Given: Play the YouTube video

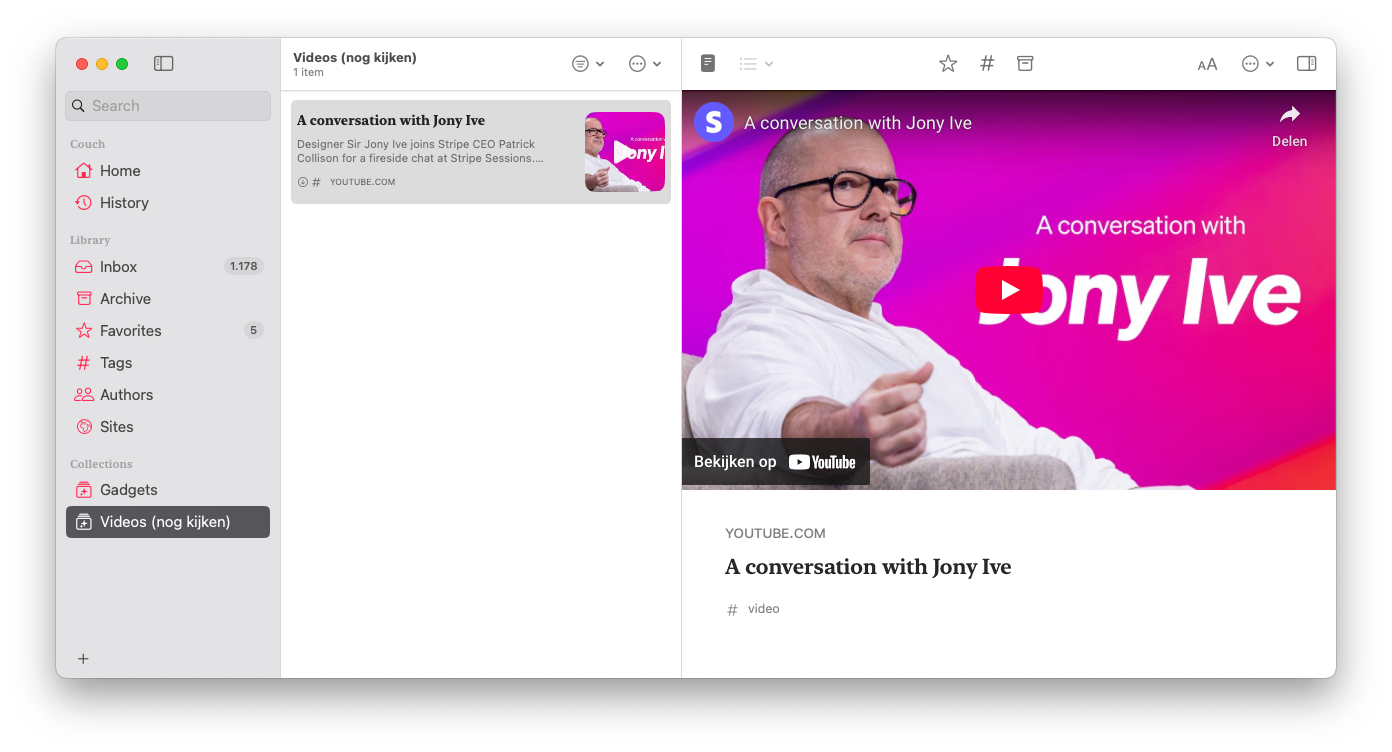Looking at the screenshot, I should [x=1009, y=290].
